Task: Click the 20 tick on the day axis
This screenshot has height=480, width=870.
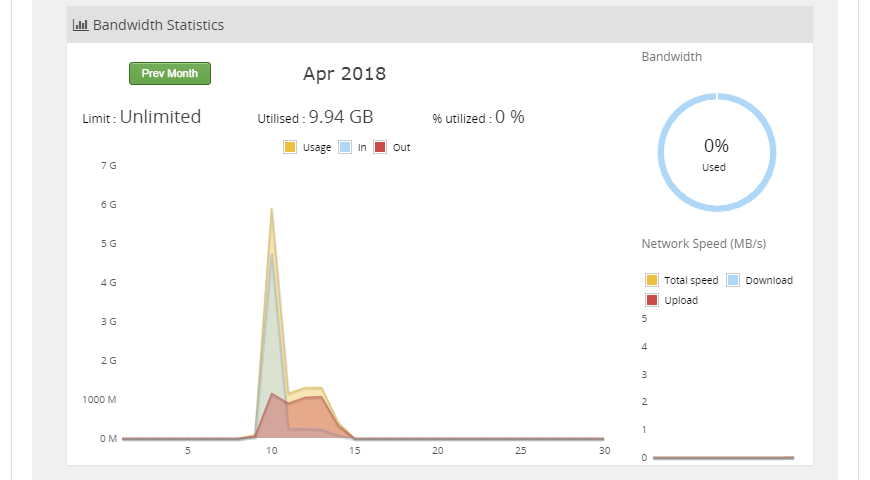Action: [438, 451]
